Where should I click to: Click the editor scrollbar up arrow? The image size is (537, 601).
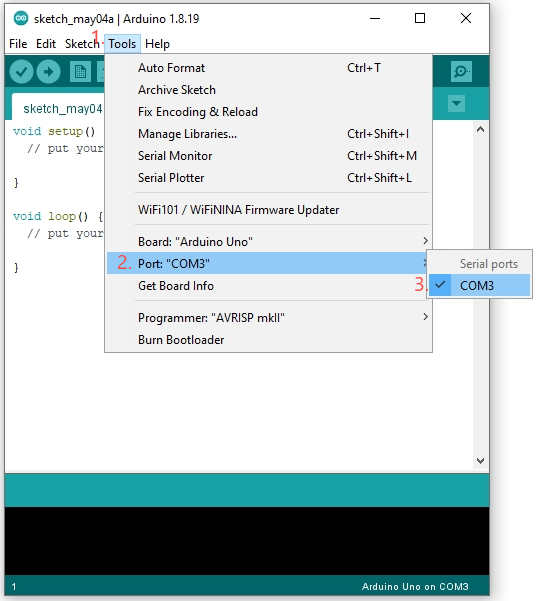480,130
